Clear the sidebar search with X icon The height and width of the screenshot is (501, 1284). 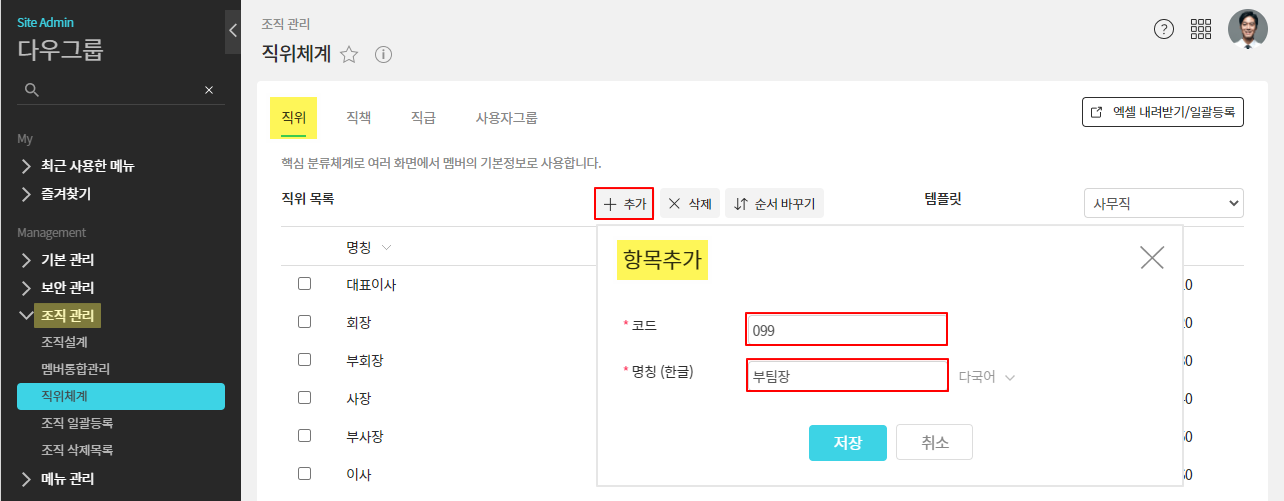pos(209,90)
